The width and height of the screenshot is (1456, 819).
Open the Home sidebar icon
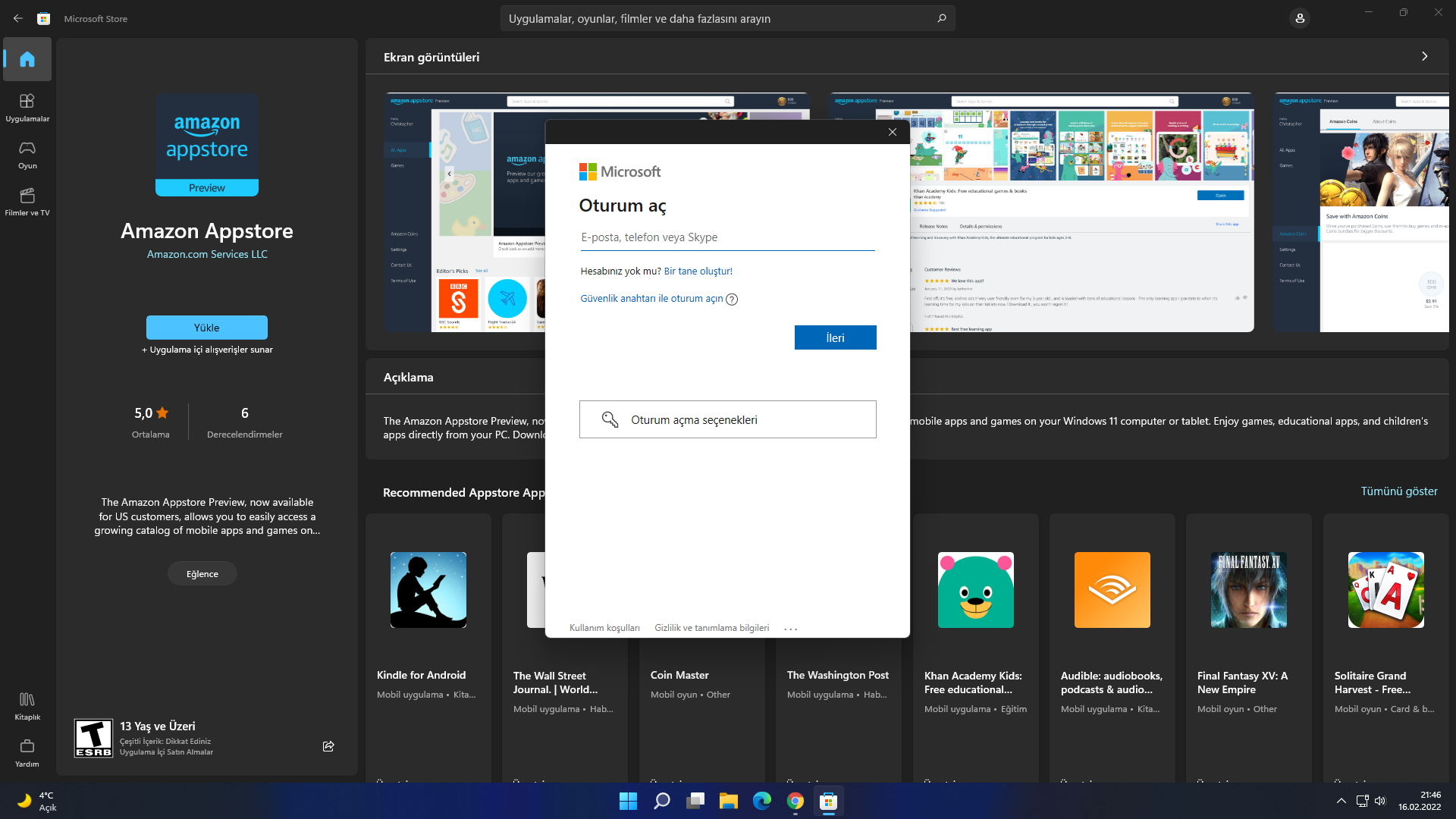click(27, 59)
